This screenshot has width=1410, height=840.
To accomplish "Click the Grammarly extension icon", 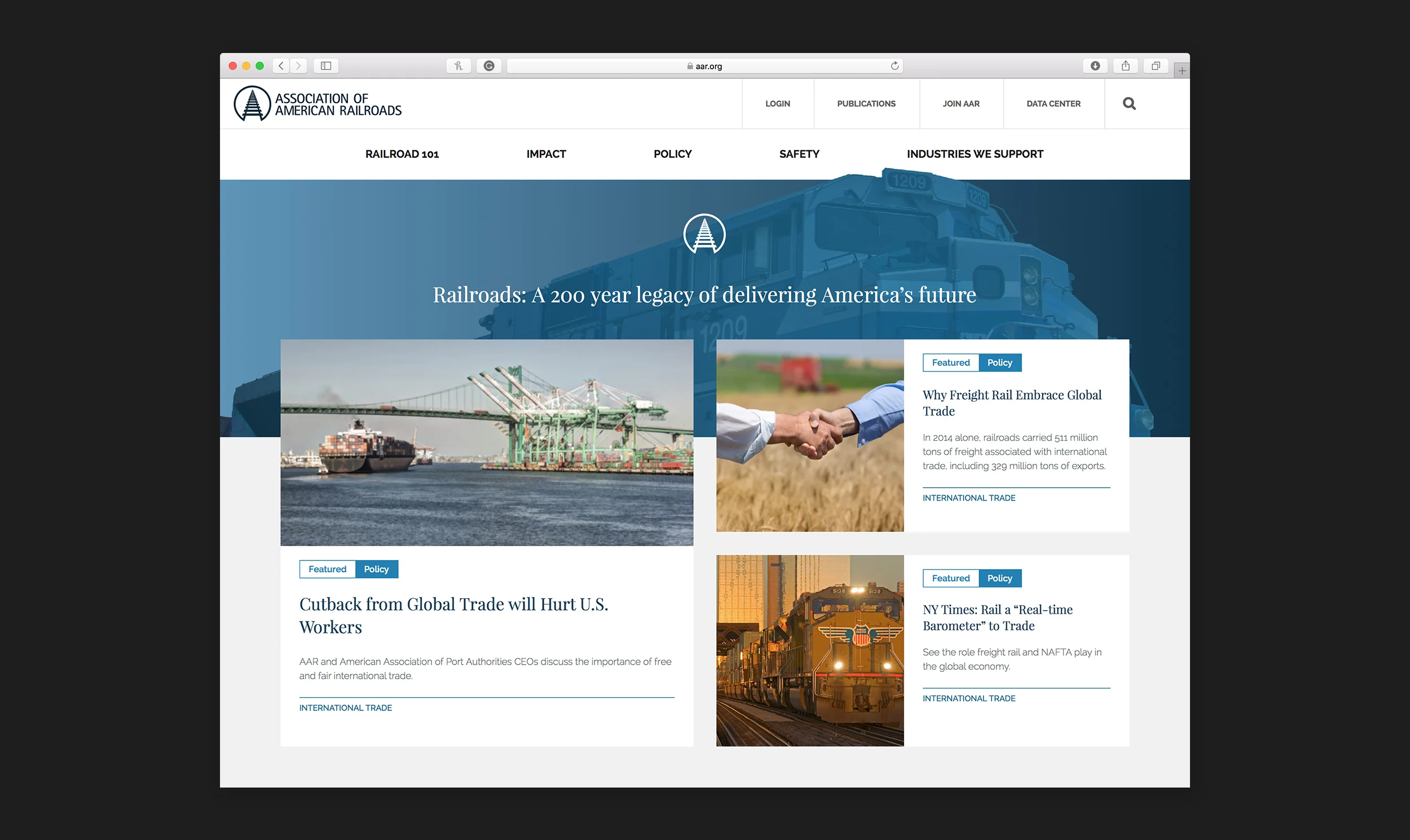I will point(488,65).
